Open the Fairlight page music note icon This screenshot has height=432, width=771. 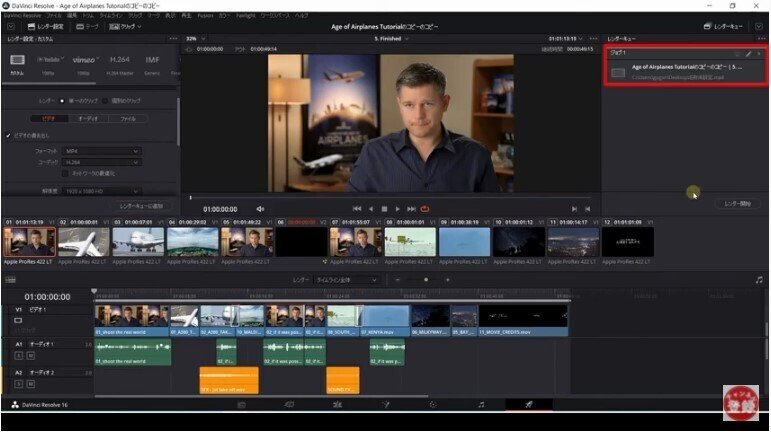point(481,404)
